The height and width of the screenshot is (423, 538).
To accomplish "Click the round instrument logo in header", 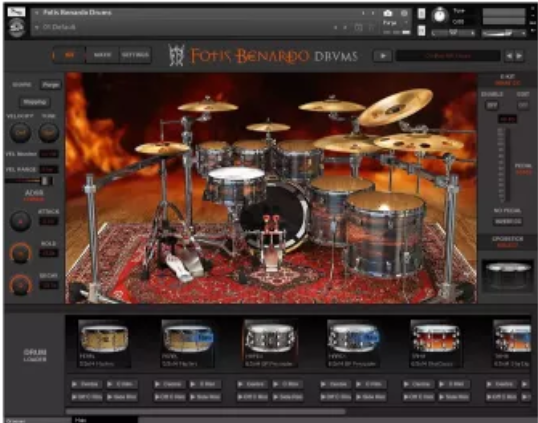I will pos(16,27).
